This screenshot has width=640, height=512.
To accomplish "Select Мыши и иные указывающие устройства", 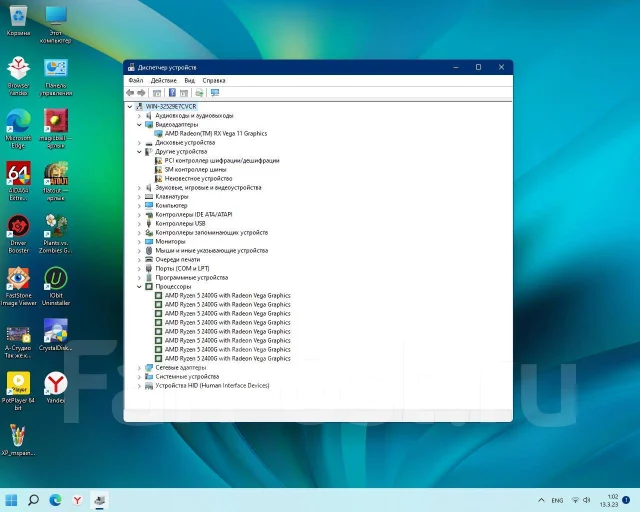I will tap(211, 250).
